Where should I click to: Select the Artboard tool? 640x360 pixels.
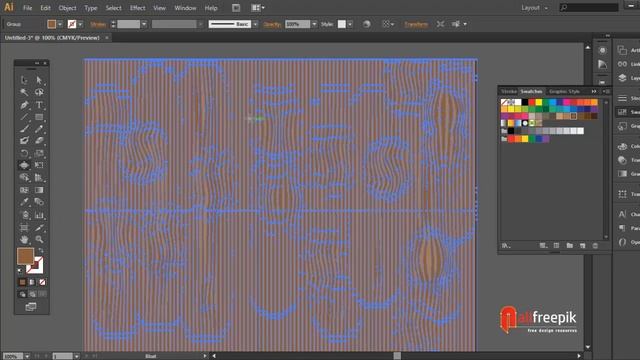(24, 227)
